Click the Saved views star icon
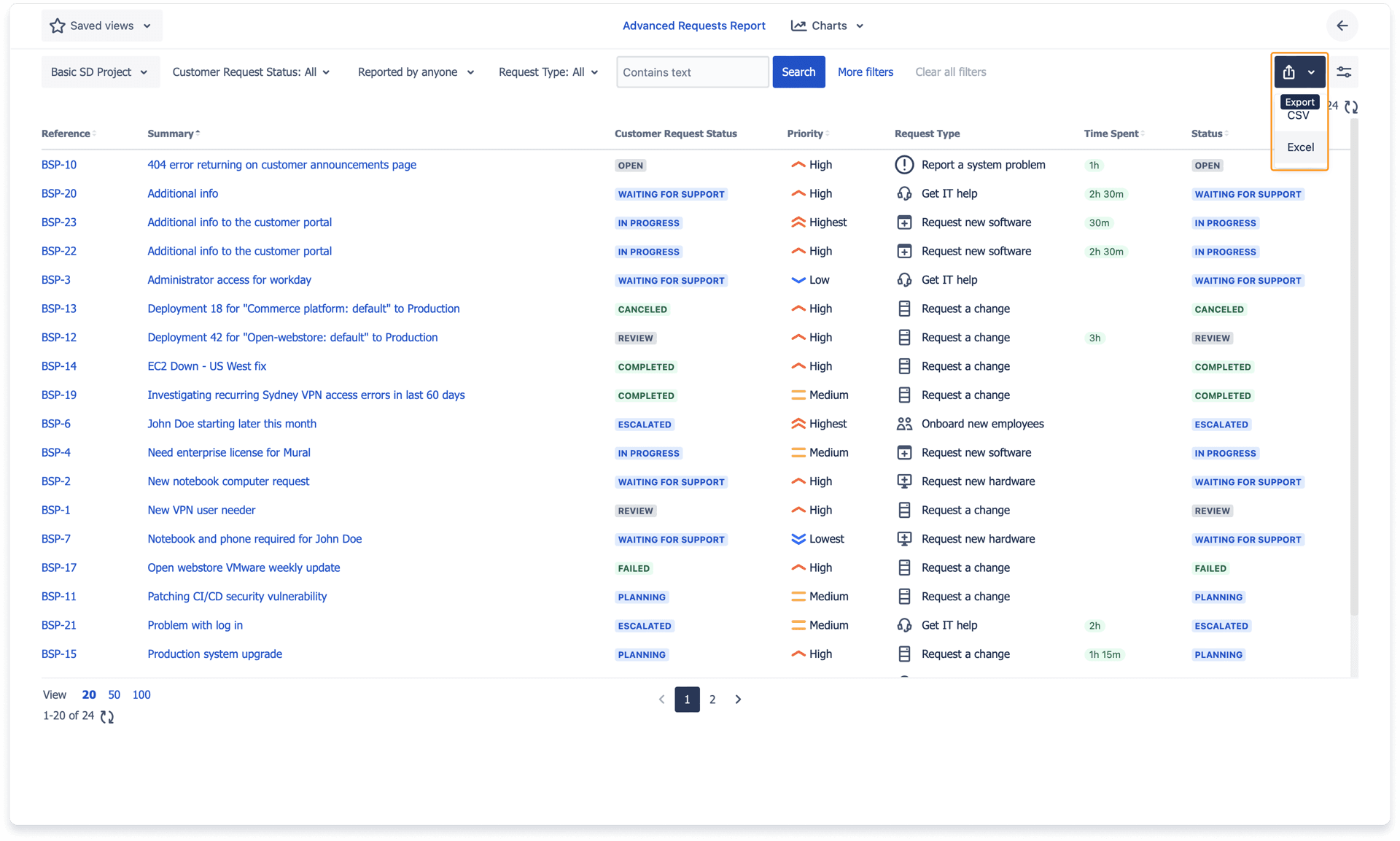Screen dimensions: 1400x841 pyautogui.click(x=57, y=25)
